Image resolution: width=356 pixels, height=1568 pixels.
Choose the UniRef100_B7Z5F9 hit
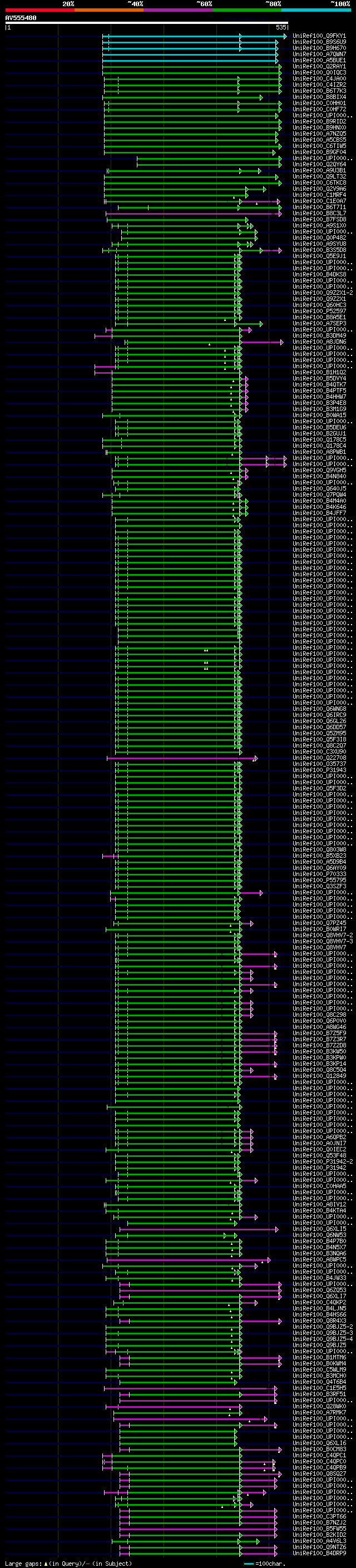click(x=319, y=1033)
